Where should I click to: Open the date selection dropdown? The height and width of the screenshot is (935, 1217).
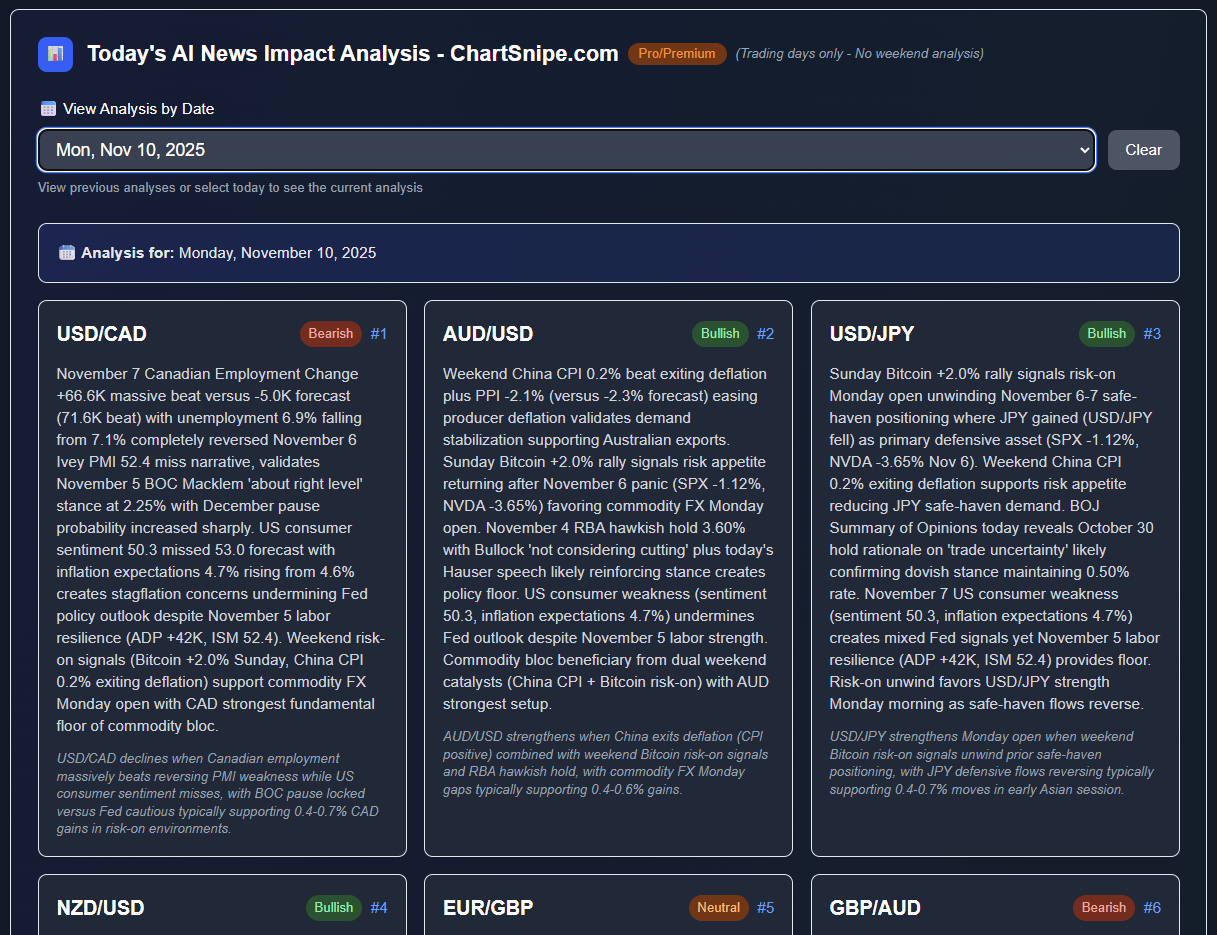coord(567,149)
